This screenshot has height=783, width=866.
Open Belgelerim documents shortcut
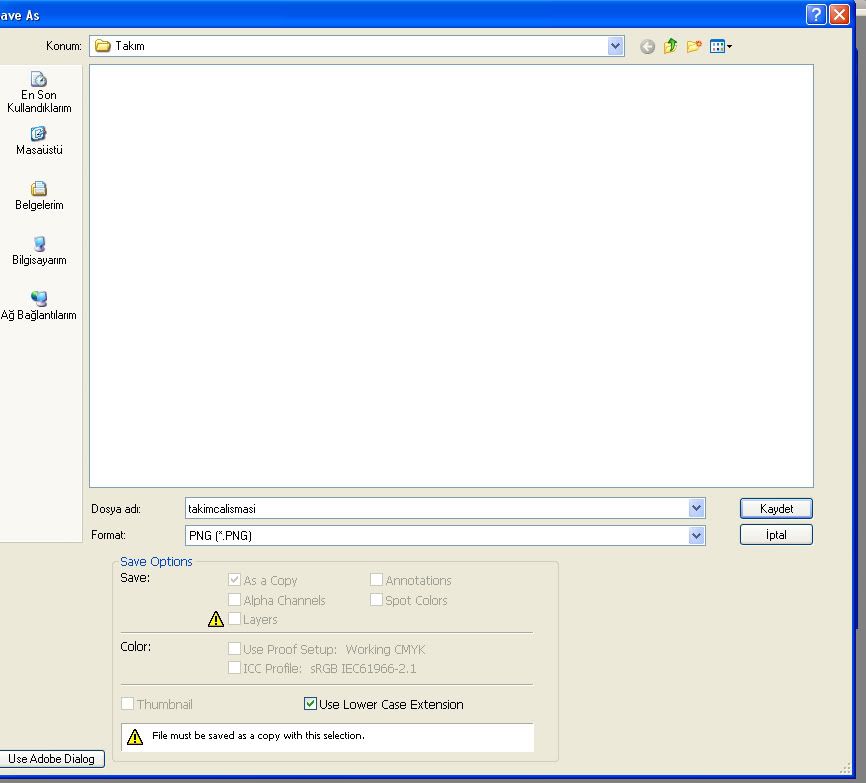pos(39,196)
